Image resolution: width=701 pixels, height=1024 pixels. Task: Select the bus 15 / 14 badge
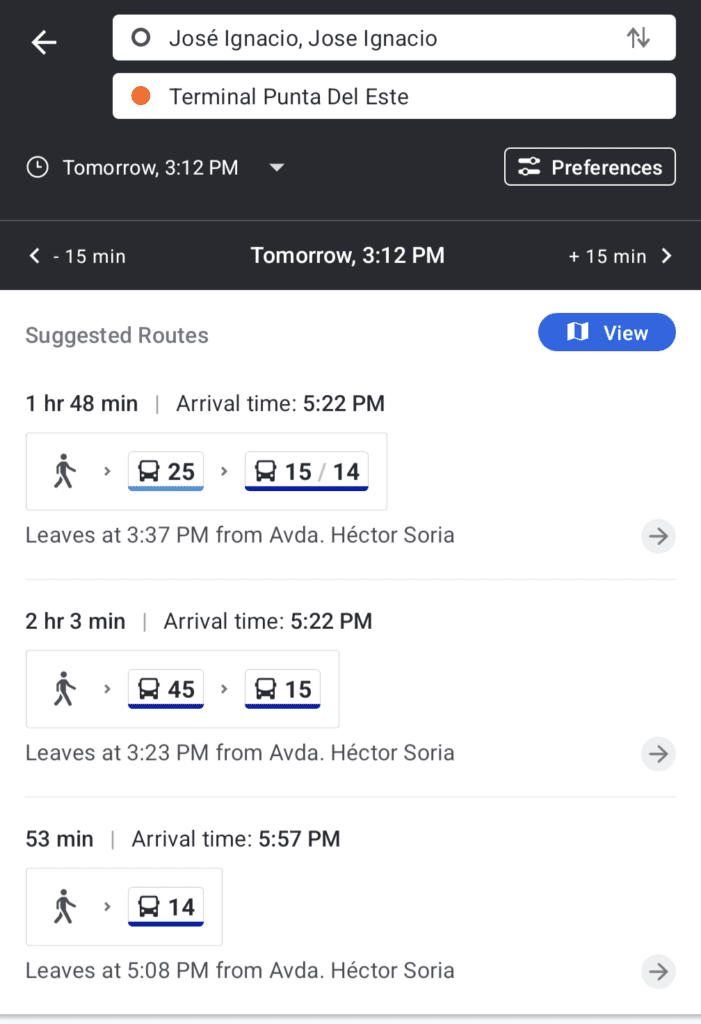tap(306, 471)
